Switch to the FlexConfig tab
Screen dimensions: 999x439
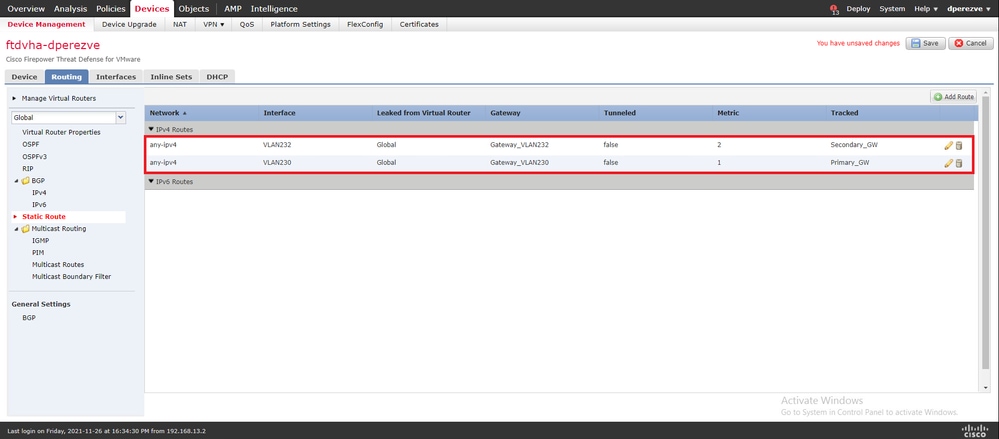click(x=365, y=24)
